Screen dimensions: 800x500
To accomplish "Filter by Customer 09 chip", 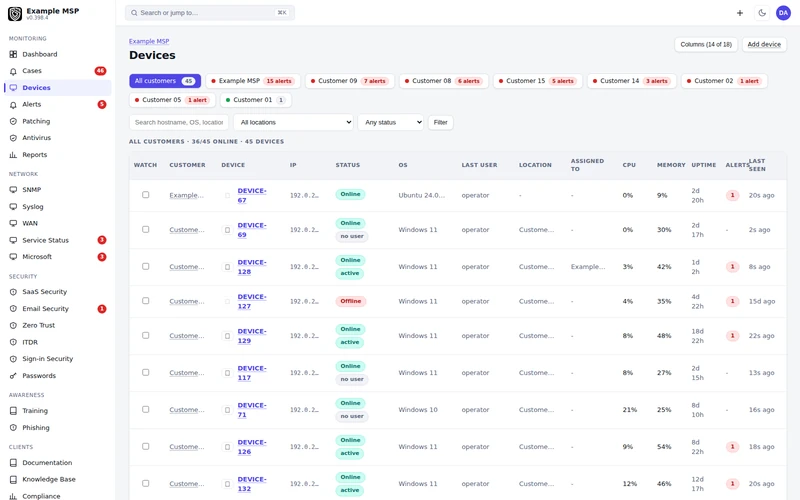I will click(349, 81).
